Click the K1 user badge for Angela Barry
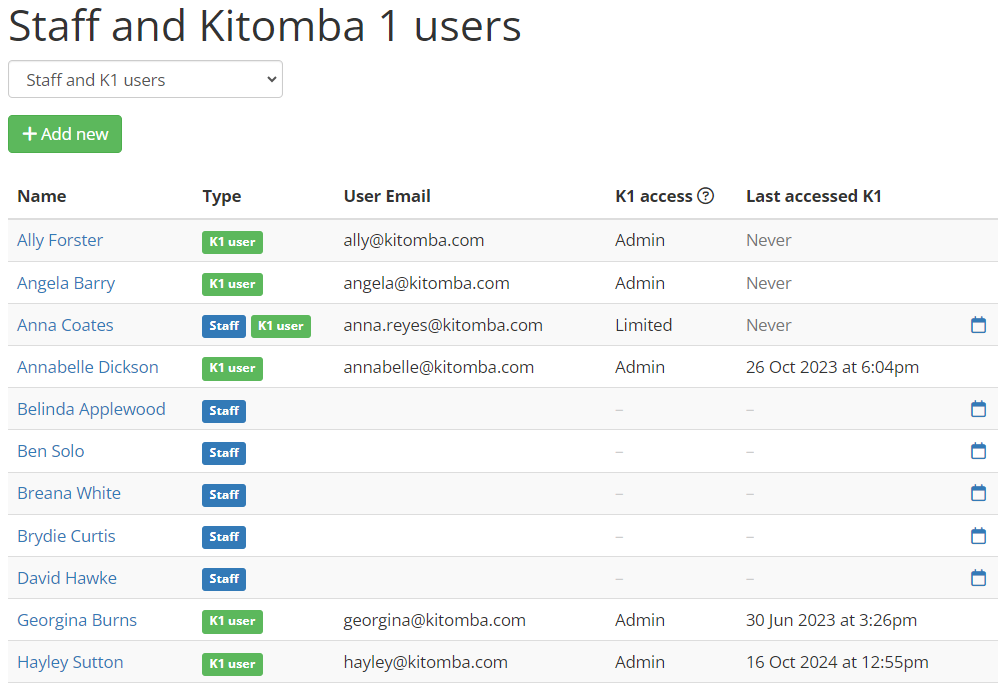The width and height of the screenshot is (1002, 683). click(x=233, y=284)
